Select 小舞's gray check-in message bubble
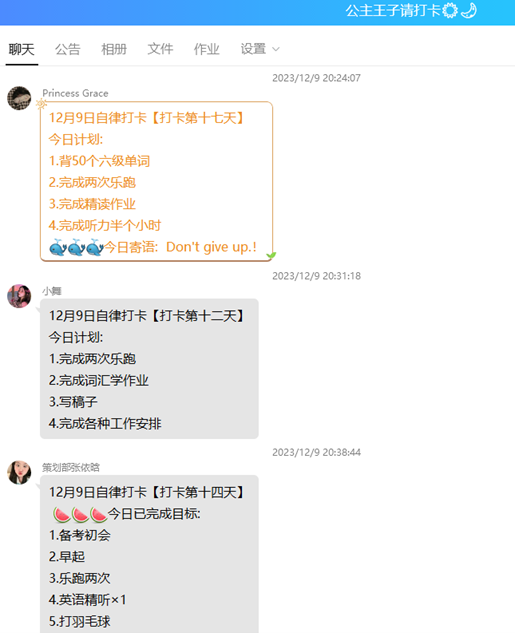Screen dimensions: 515x633 149,369
